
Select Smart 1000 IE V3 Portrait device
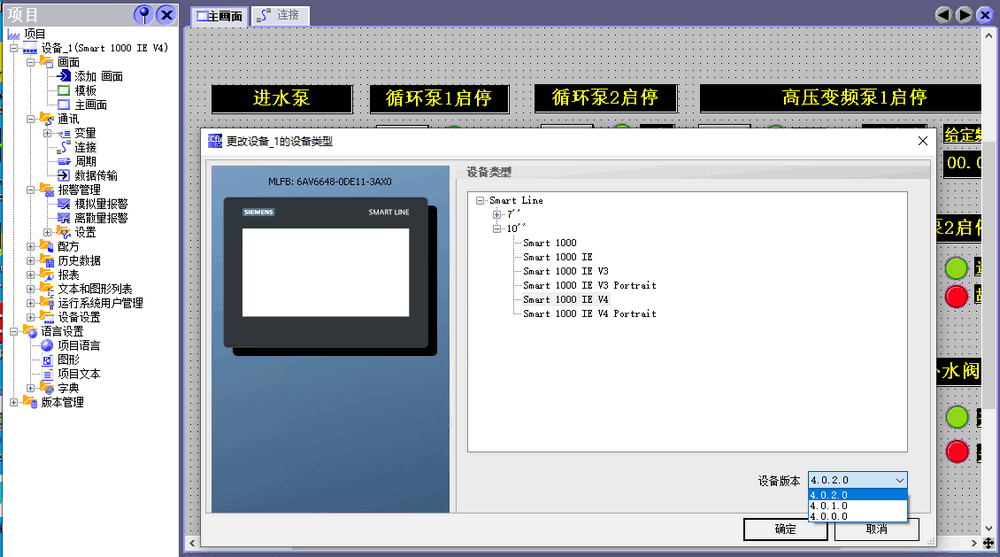590,285
